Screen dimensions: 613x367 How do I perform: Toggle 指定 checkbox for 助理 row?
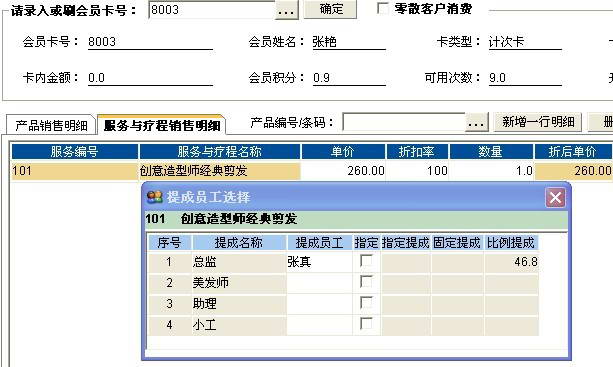pyautogui.click(x=366, y=303)
